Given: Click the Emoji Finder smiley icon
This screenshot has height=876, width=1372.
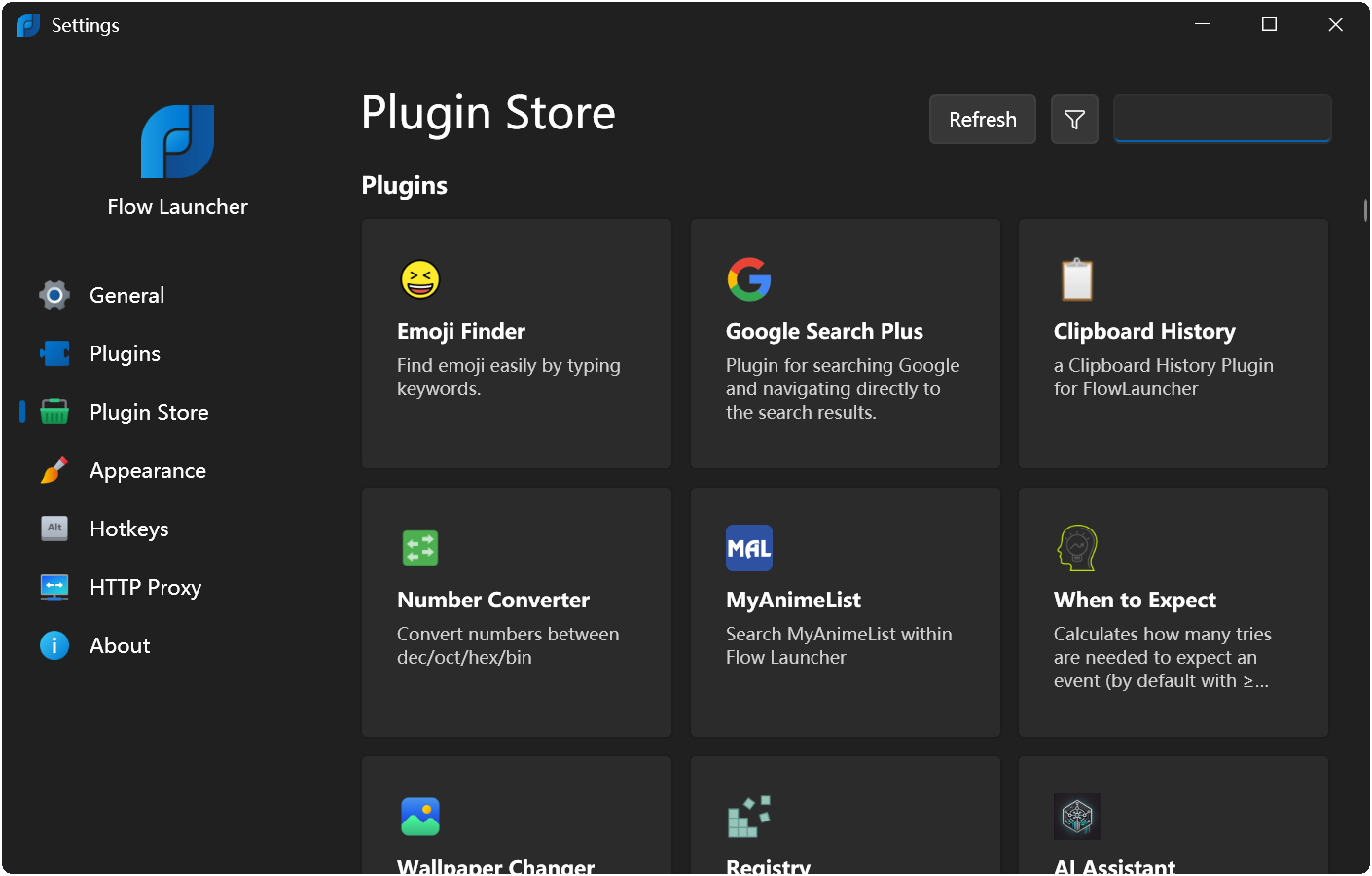Looking at the screenshot, I should click(419, 279).
